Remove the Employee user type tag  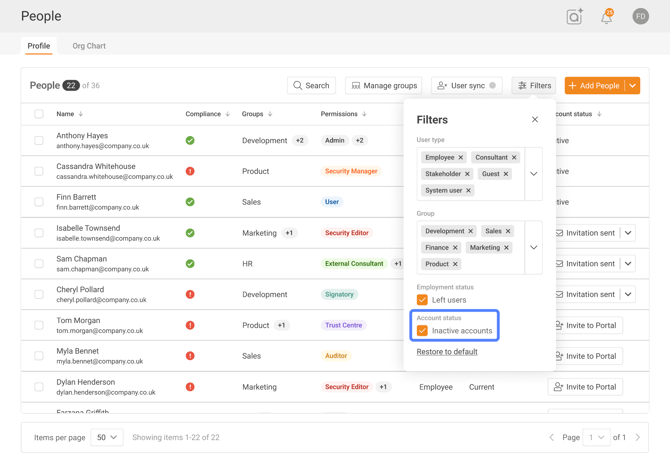pyautogui.click(x=461, y=158)
